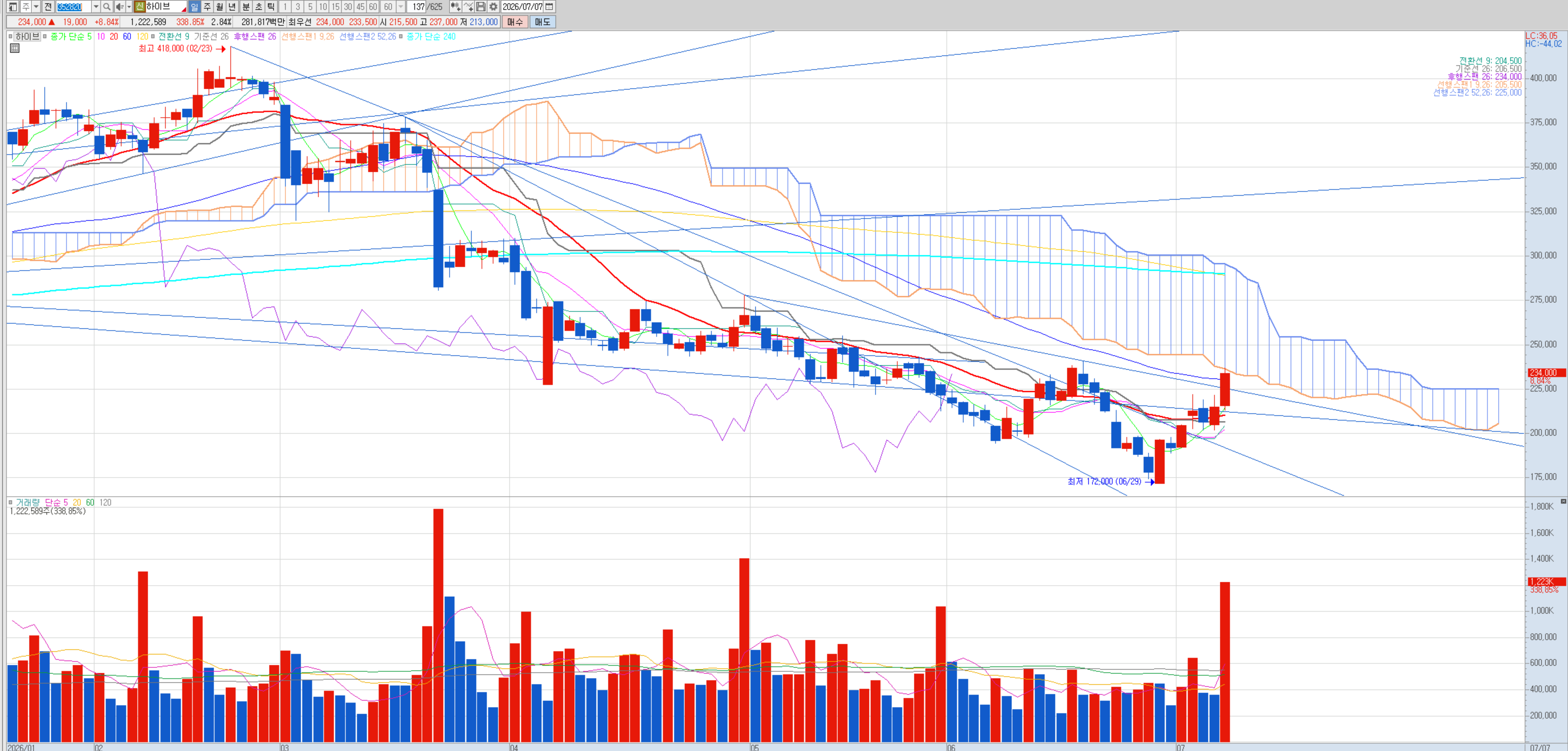Open the dropdown arrow beside the speaker icon
Viewport: 1568px width, 751px height.
tap(128, 7)
